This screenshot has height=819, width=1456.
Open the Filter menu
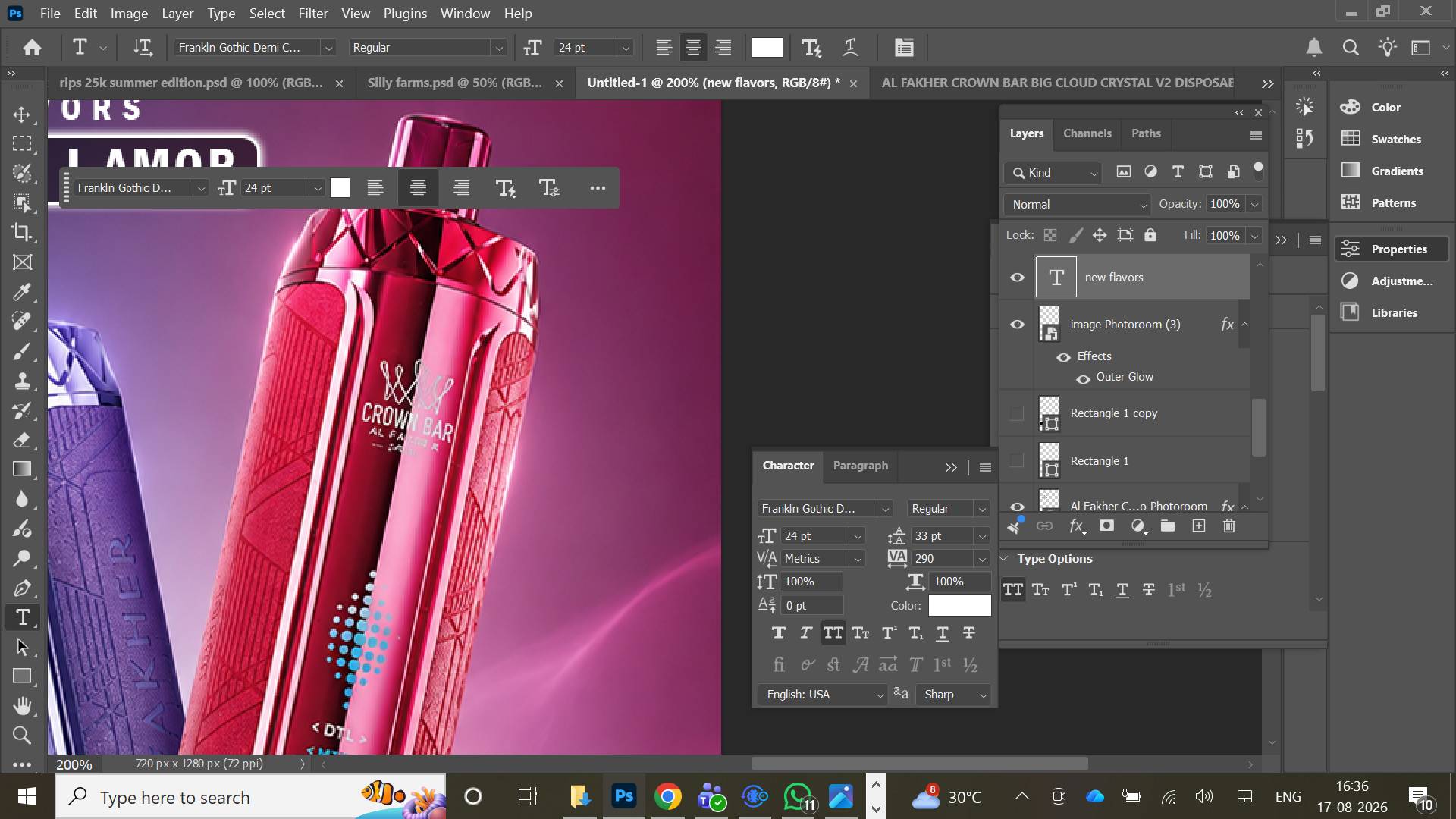tap(312, 14)
